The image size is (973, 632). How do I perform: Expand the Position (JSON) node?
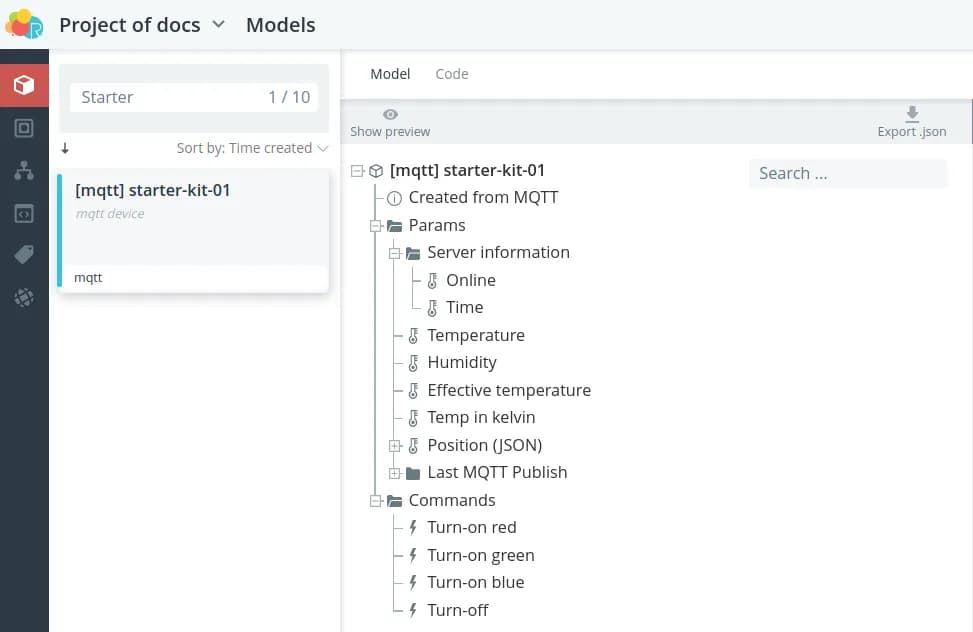[x=395, y=446]
